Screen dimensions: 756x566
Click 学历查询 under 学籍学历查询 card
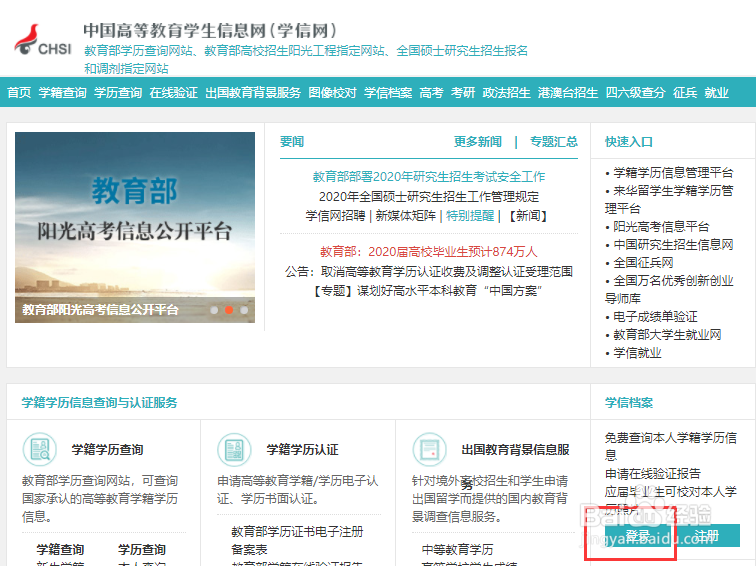142,549
